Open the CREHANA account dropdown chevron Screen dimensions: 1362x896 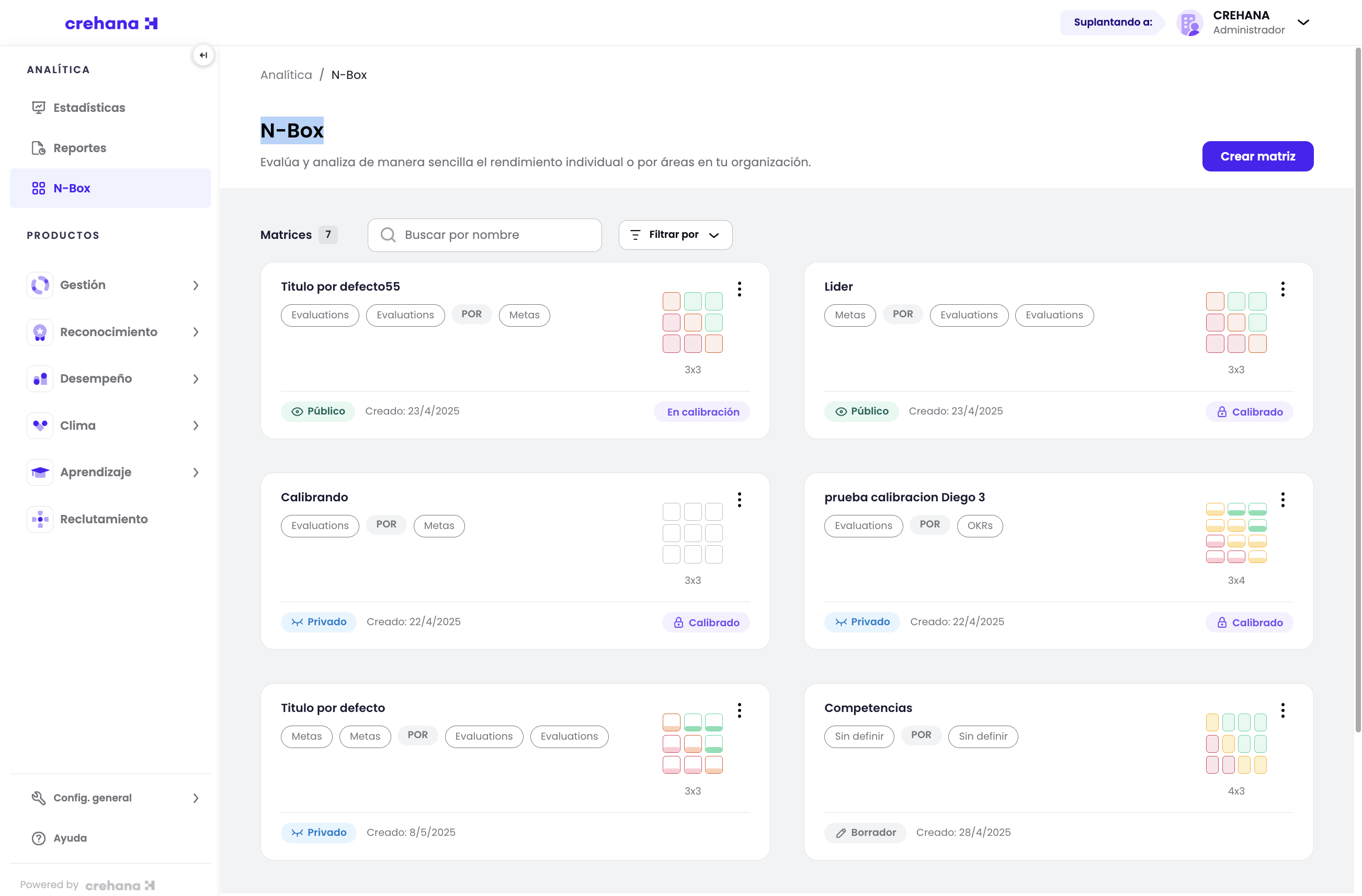[1303, 22]
